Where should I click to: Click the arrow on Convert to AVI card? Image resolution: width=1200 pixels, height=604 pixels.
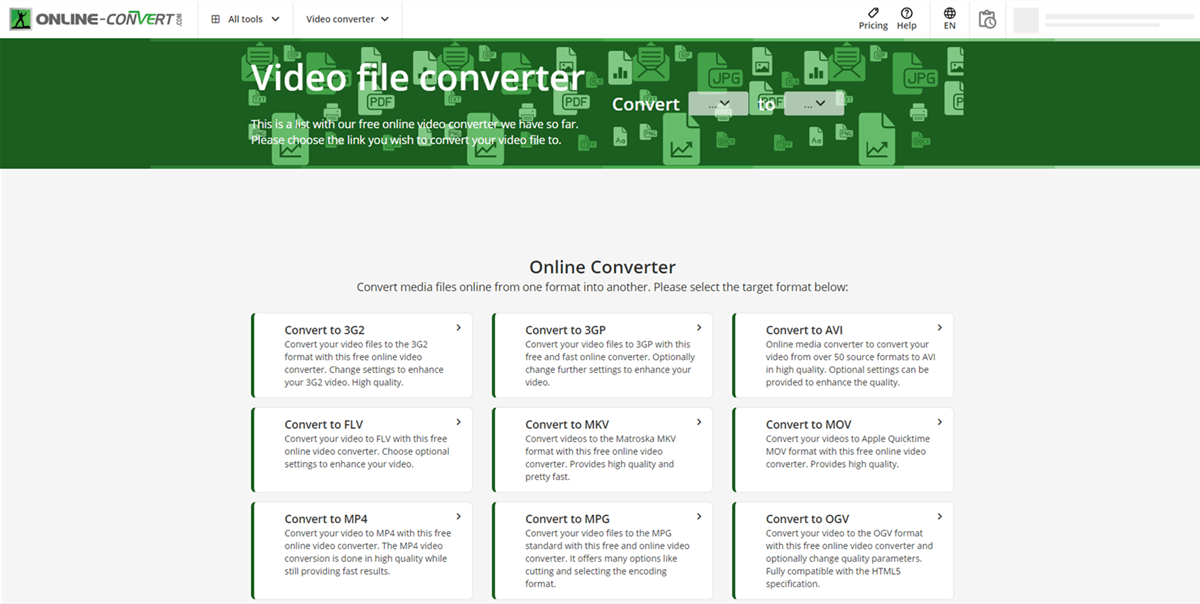pos(940,327)
